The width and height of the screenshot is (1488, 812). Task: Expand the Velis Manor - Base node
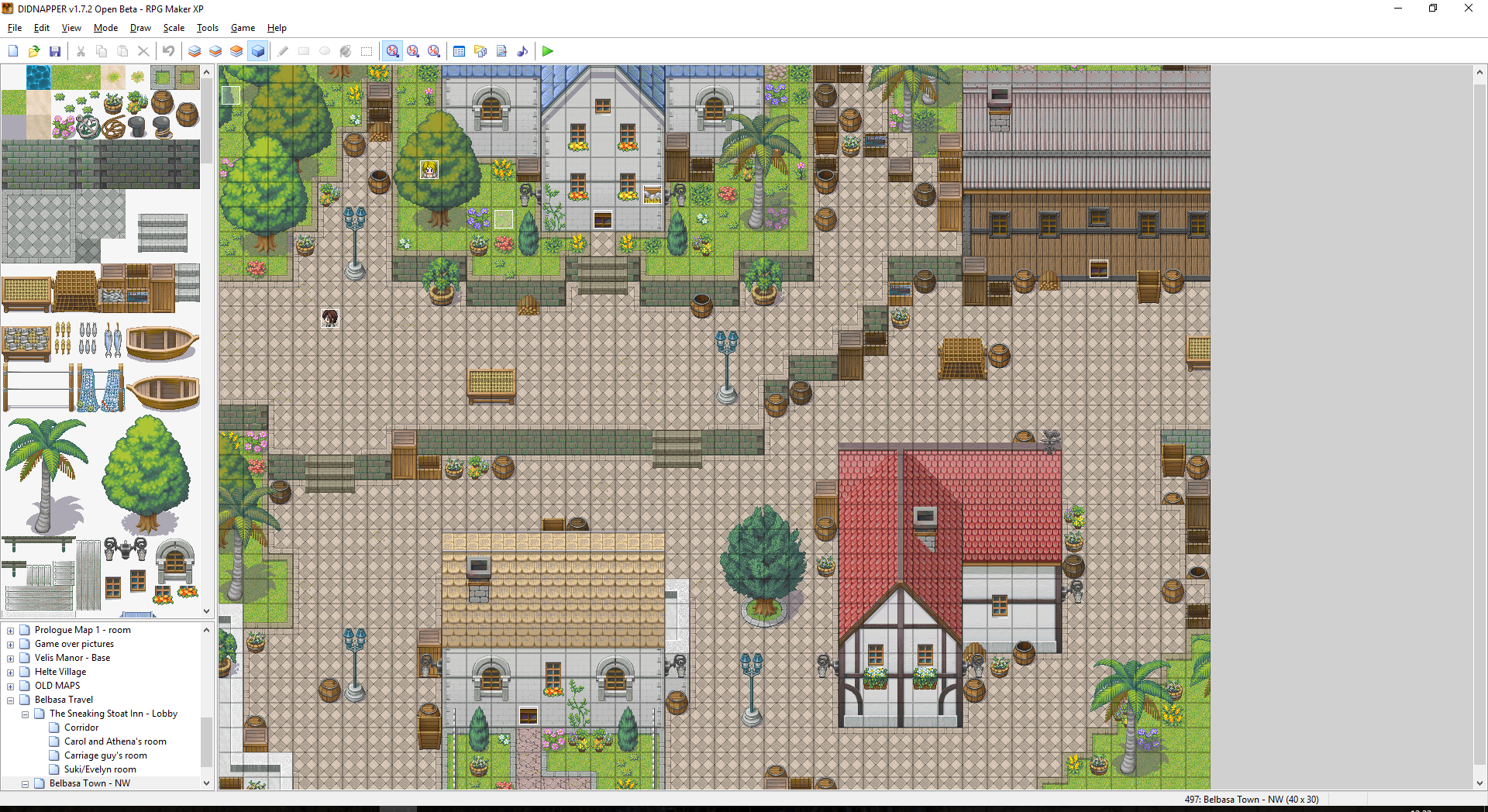click(11, 659)
